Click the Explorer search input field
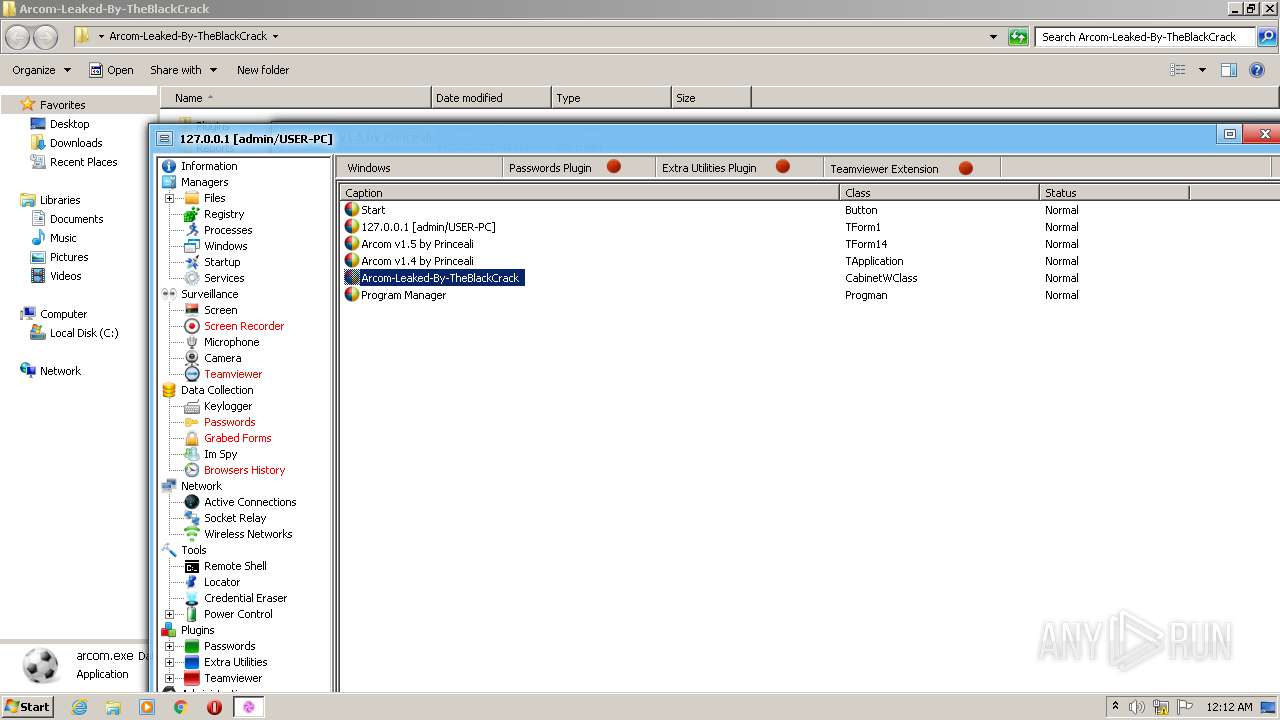This screenshot has height=720, width=1280. point(1144,37)
